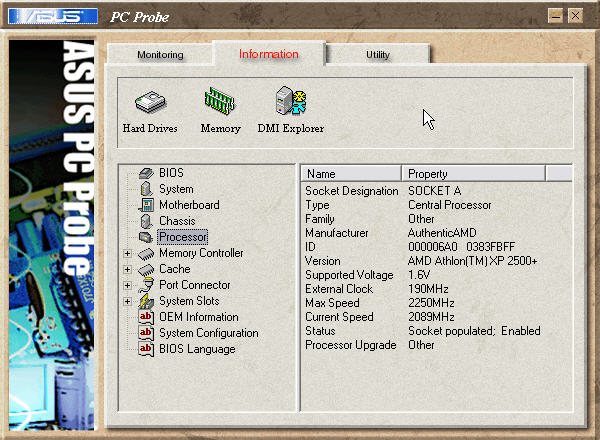Select the BIOS chip icon in the tree
The height and width of the screenshot is (440, 600).
146,173
